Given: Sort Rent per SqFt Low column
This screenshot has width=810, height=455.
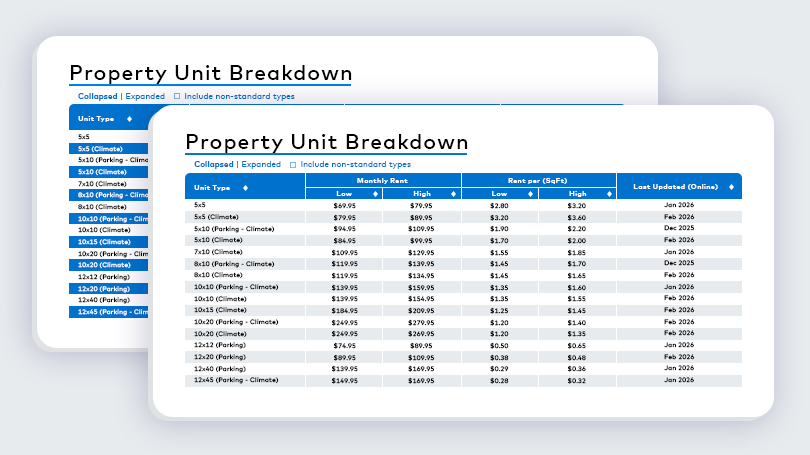Looking at the screenshot, I should point(530,194).
